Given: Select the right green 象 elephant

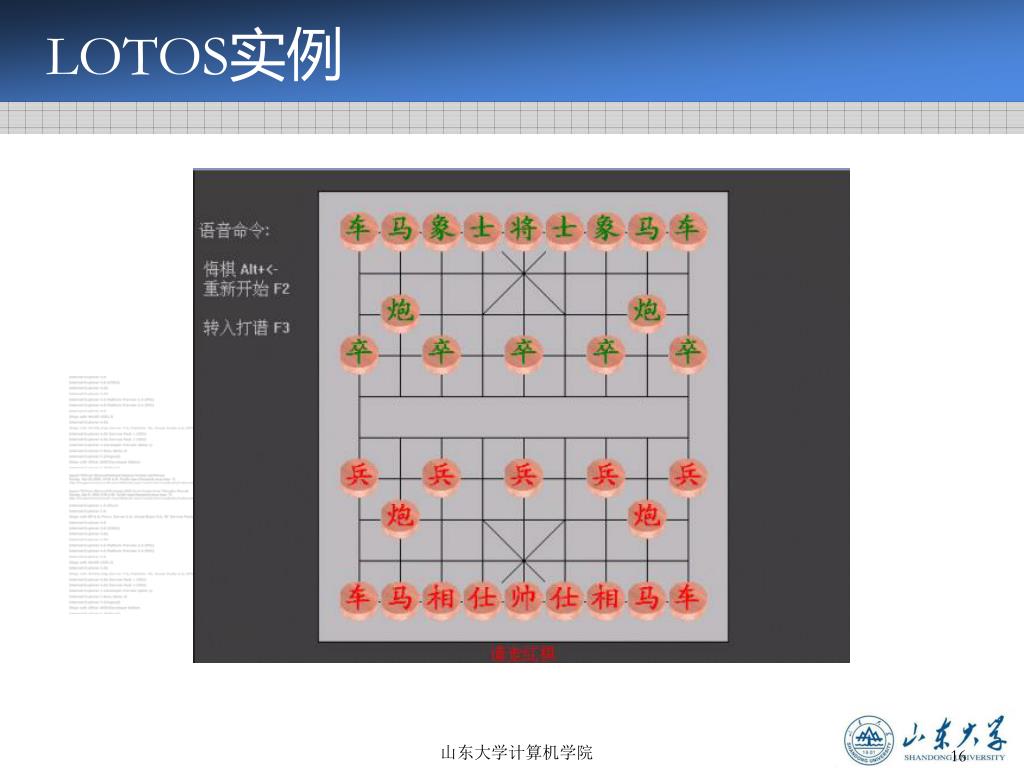Looking at the screenshot, I should (x=605, y=231).
